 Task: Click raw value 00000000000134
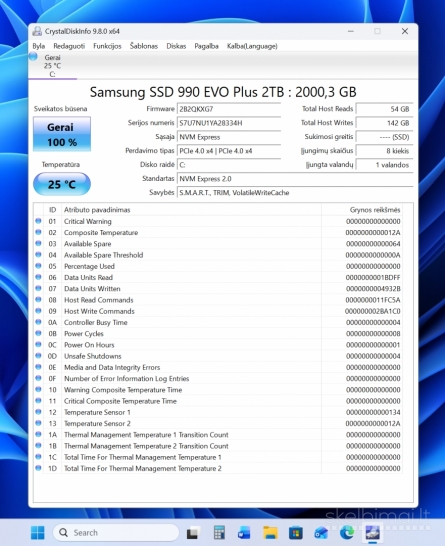point(373,412)
